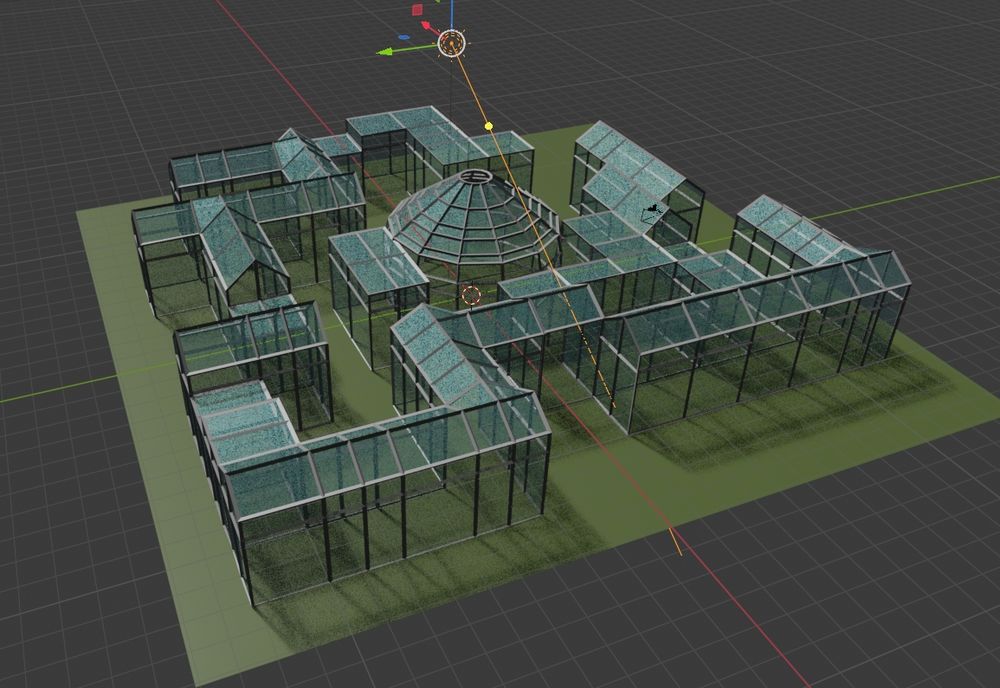Click the blue oval plane-move handle
Screen dimensions: 1000x688
(404, 37)
